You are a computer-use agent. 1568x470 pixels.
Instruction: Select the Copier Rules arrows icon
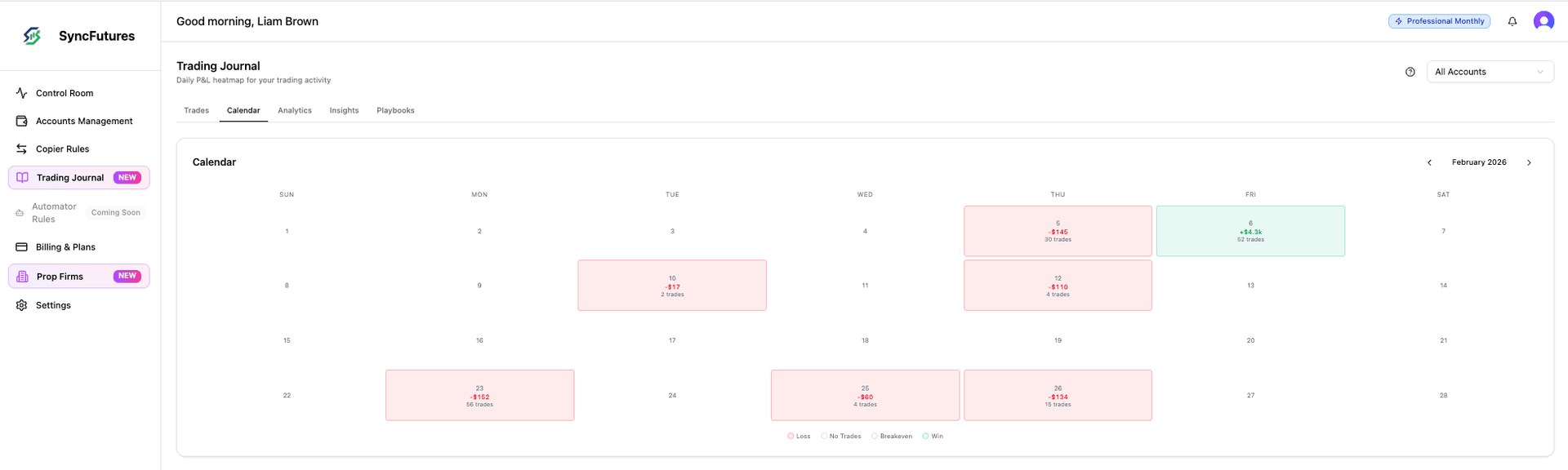21,149
